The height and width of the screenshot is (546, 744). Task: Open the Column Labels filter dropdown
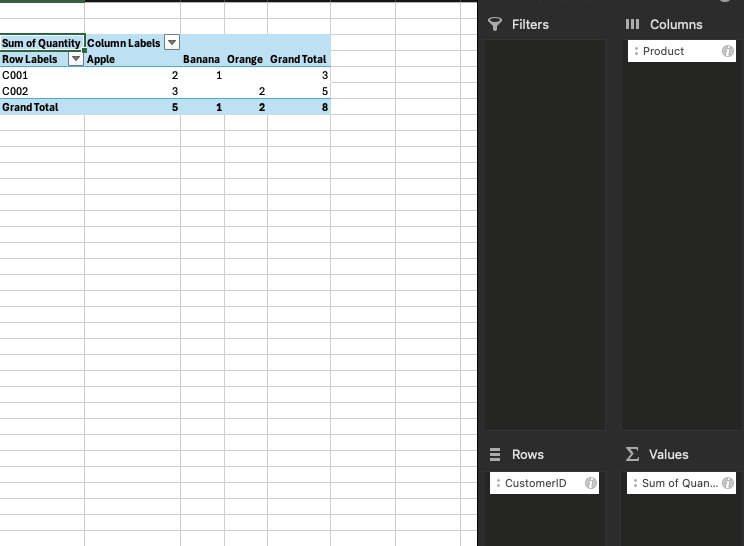(171, 43)
